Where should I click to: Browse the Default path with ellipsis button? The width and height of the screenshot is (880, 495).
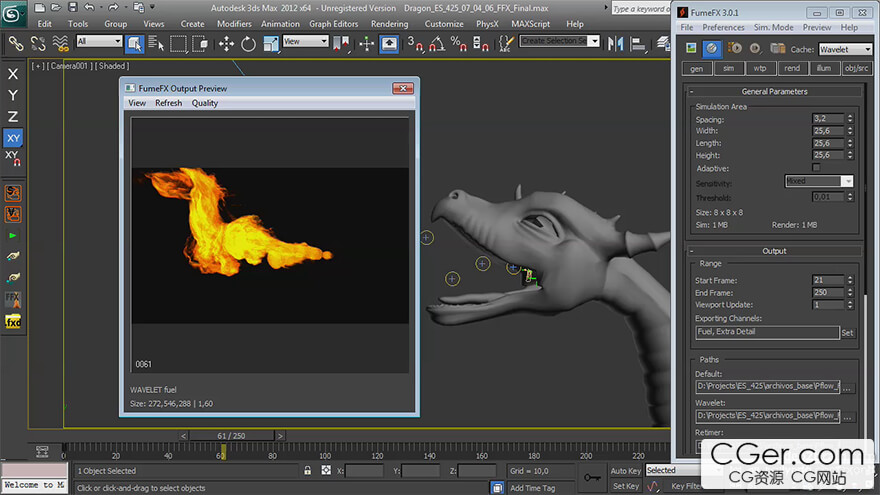point(847,387)
